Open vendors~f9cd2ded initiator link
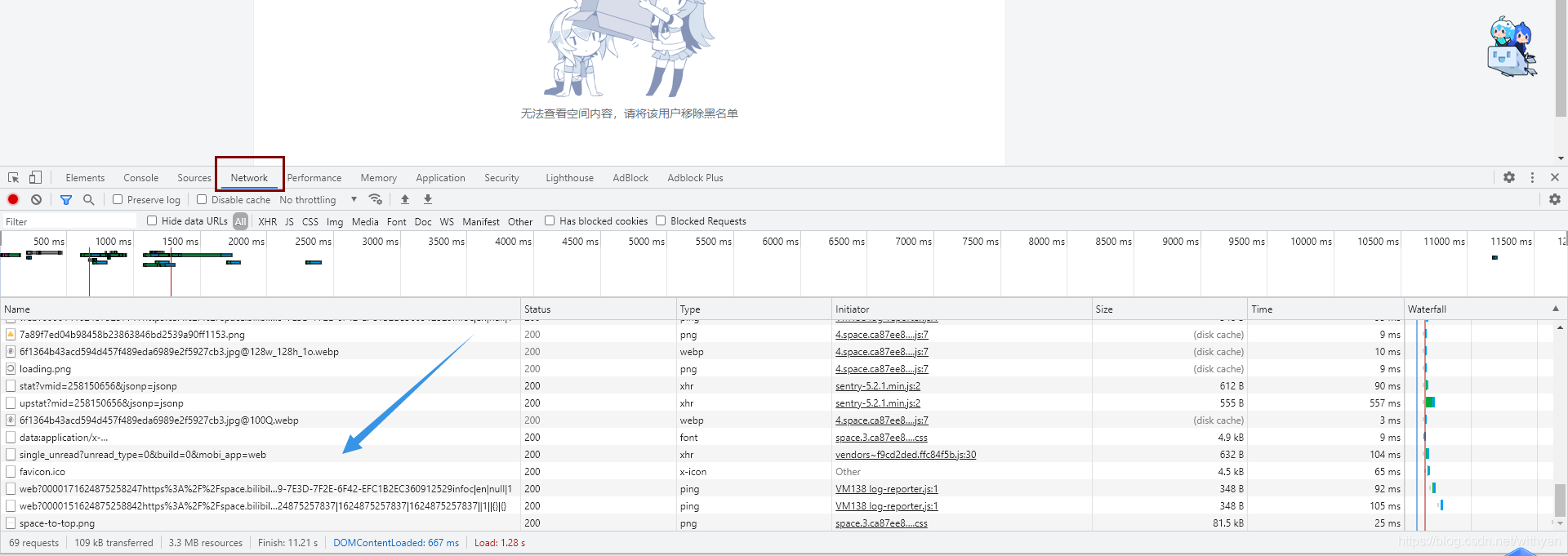Image resolution: width=1568 pixels, height=556 pixels. 906,455
